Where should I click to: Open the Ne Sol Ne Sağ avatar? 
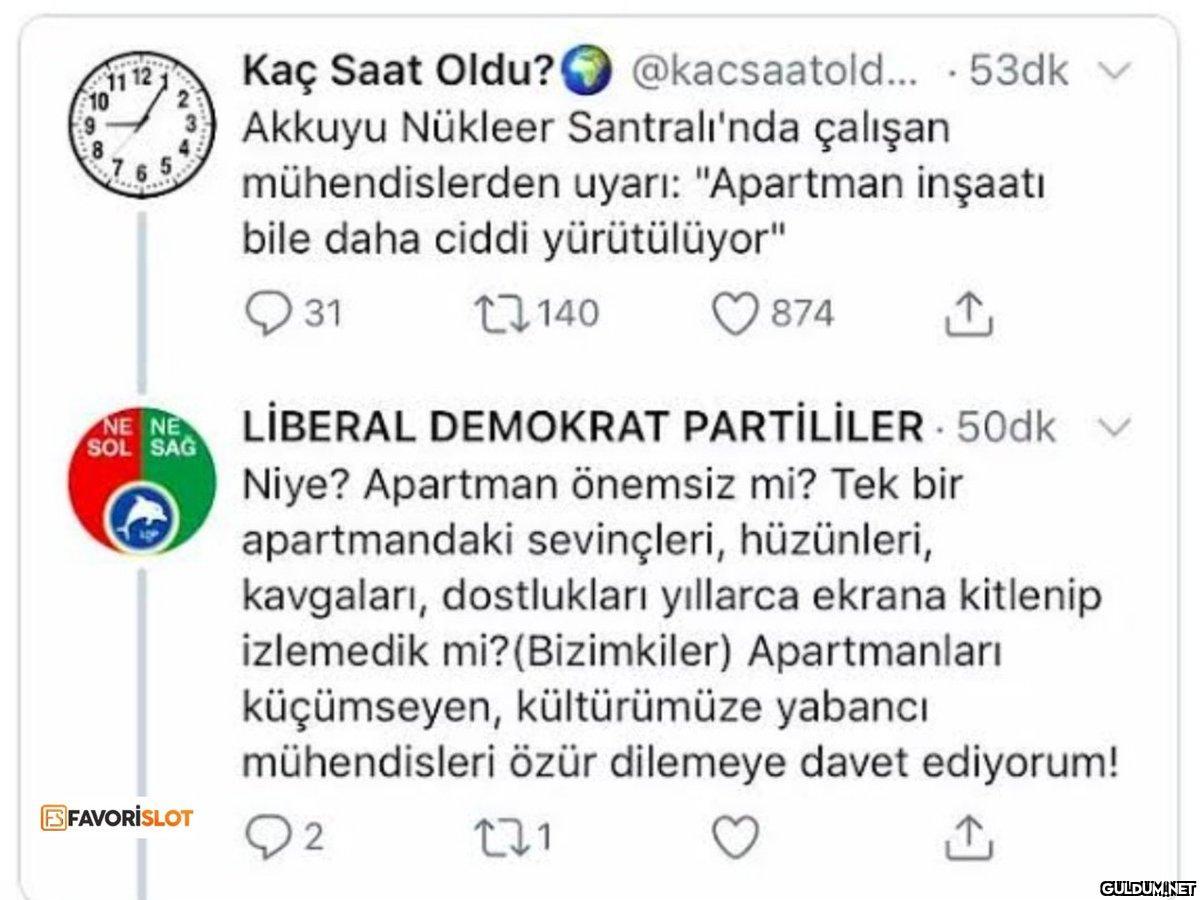click(141, 479)
